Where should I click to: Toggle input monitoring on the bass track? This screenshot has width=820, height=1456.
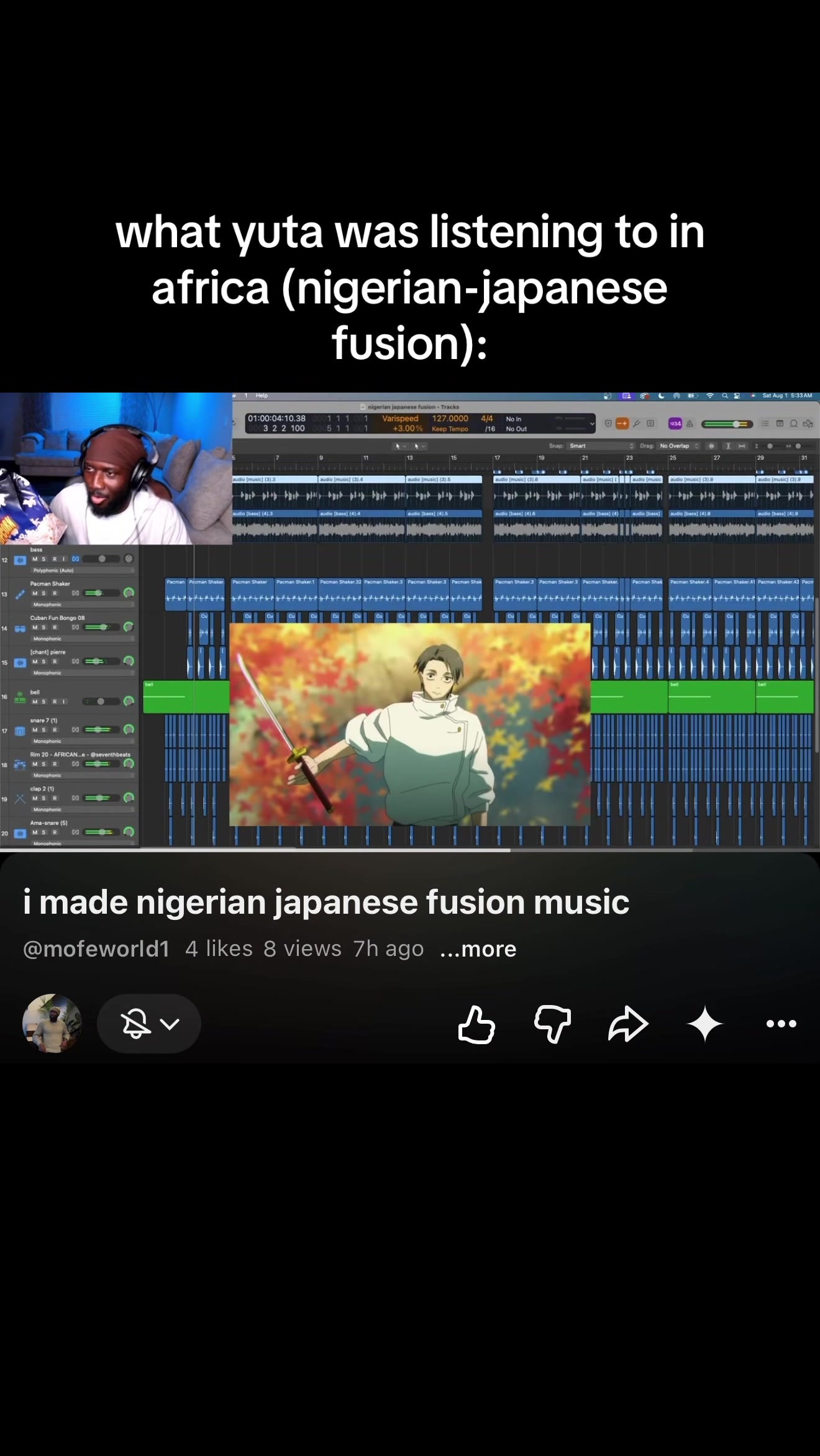point(63,559)
